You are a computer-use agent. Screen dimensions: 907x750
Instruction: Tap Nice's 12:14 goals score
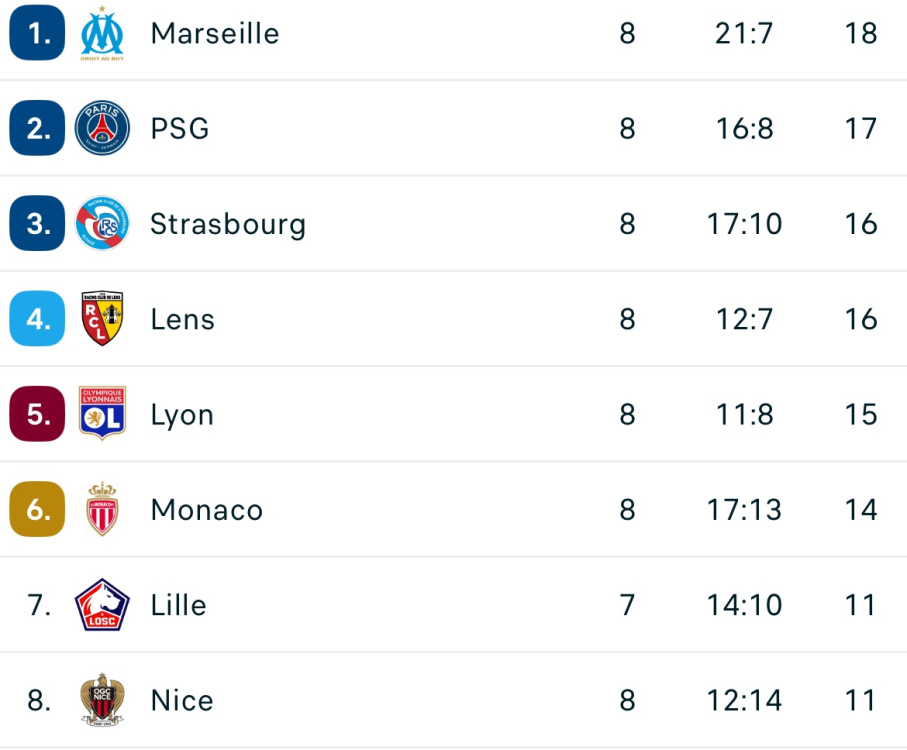tap(744, 700)
